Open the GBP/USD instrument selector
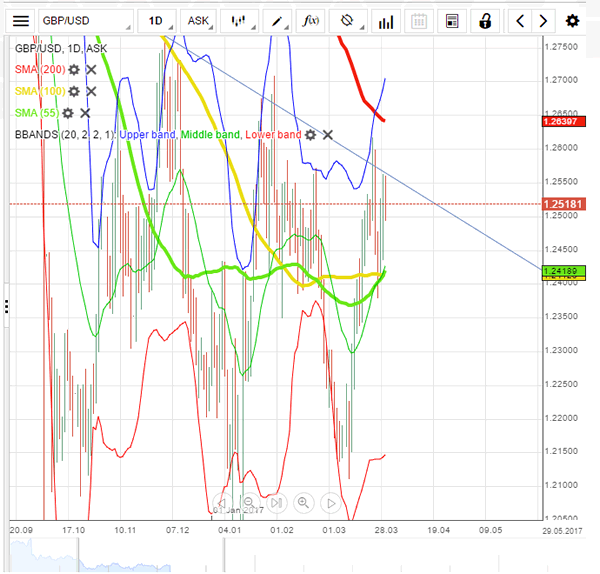 coord(86,21)
